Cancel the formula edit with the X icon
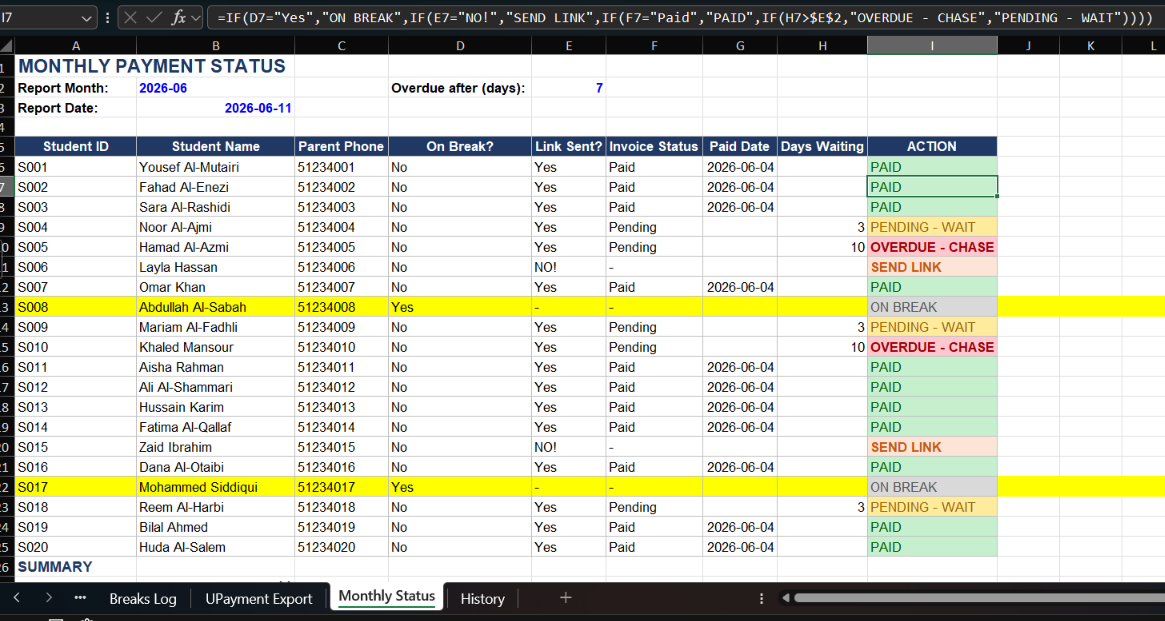This screenshot has width=1165, height=621. [130, 18]
